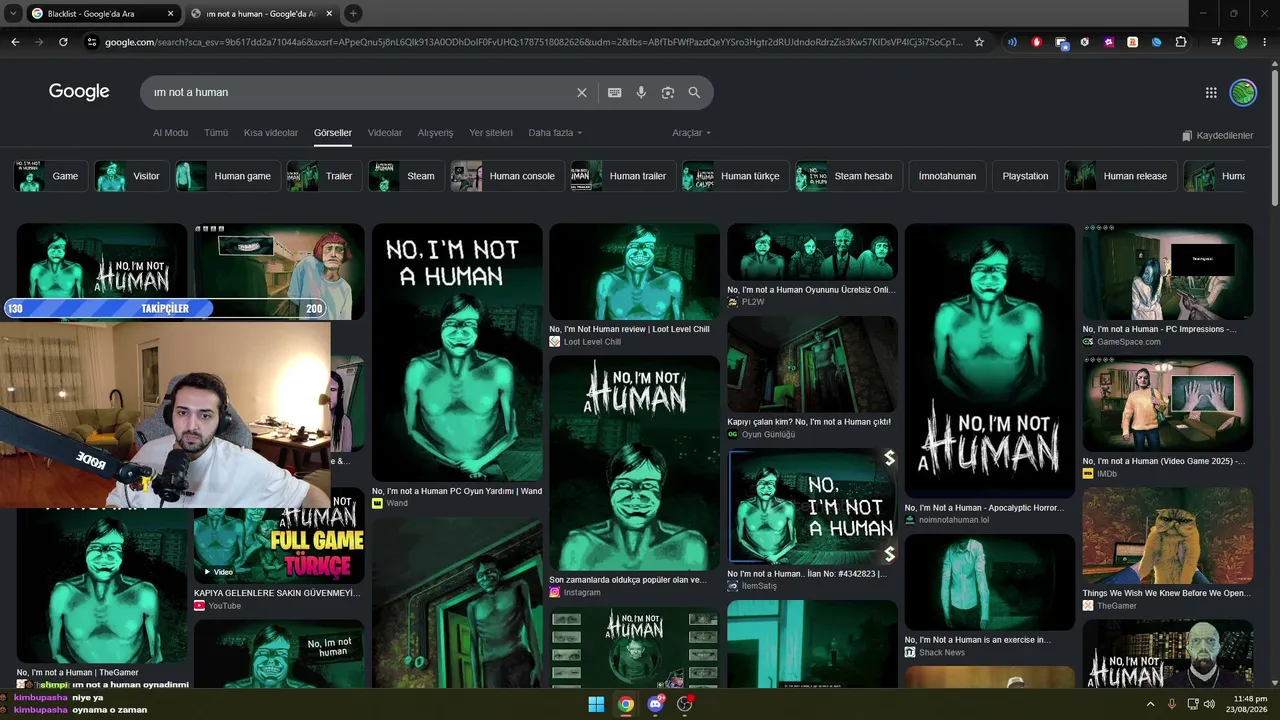The height and width of the screenshot is (720, 1280).
Task: Open 'Kaydedilenler' saved items
Action: click(1217, 135)
